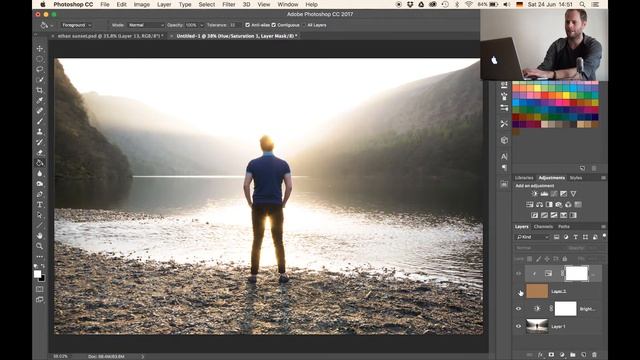Open the Mode Normal dropdown
Screen dimensions: 640x360
click(x=146, y=25)
